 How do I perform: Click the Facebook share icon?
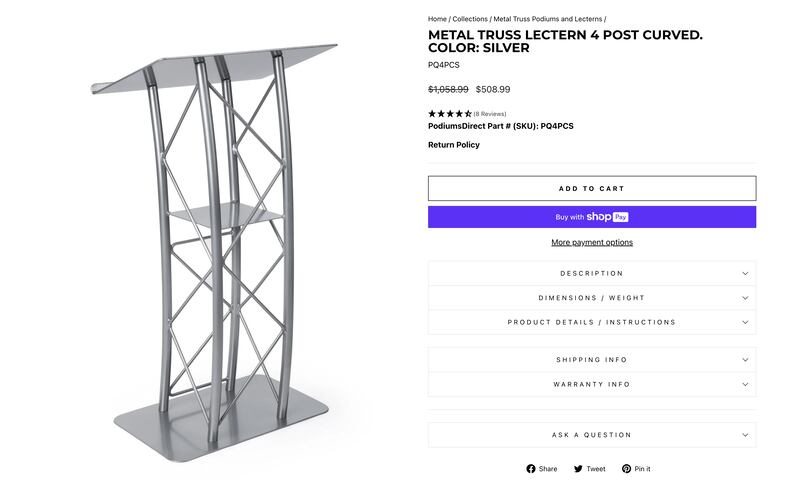(x=531, y=469)
